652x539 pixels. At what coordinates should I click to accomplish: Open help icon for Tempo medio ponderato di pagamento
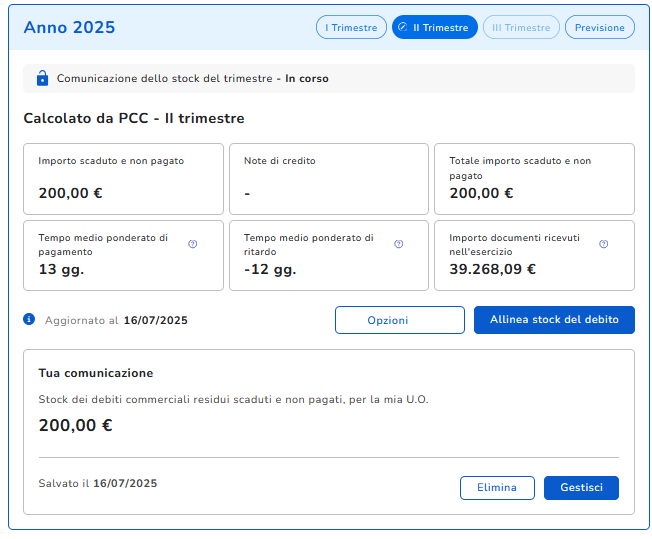click(x=193, y=244)
